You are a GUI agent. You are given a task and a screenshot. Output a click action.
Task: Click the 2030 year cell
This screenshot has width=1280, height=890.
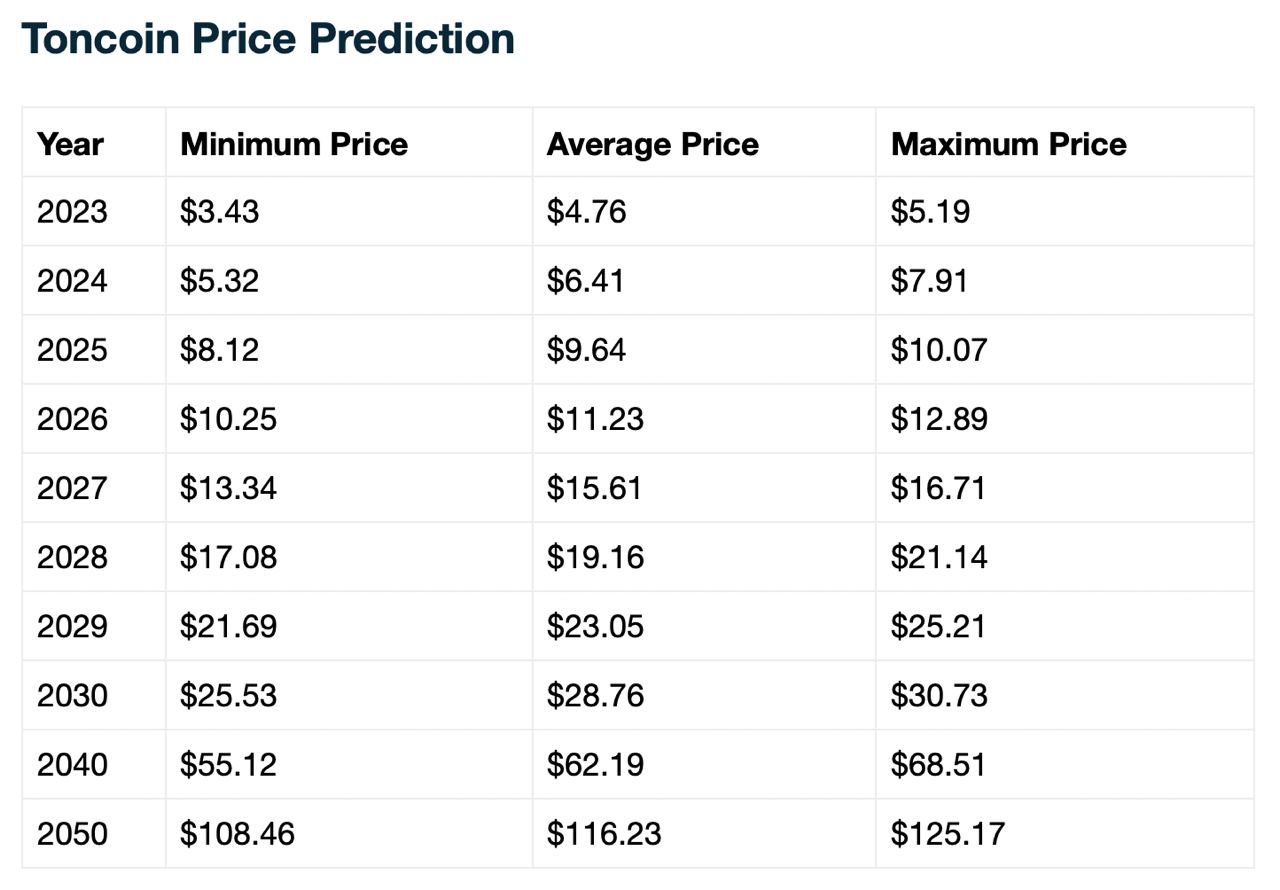72,695
